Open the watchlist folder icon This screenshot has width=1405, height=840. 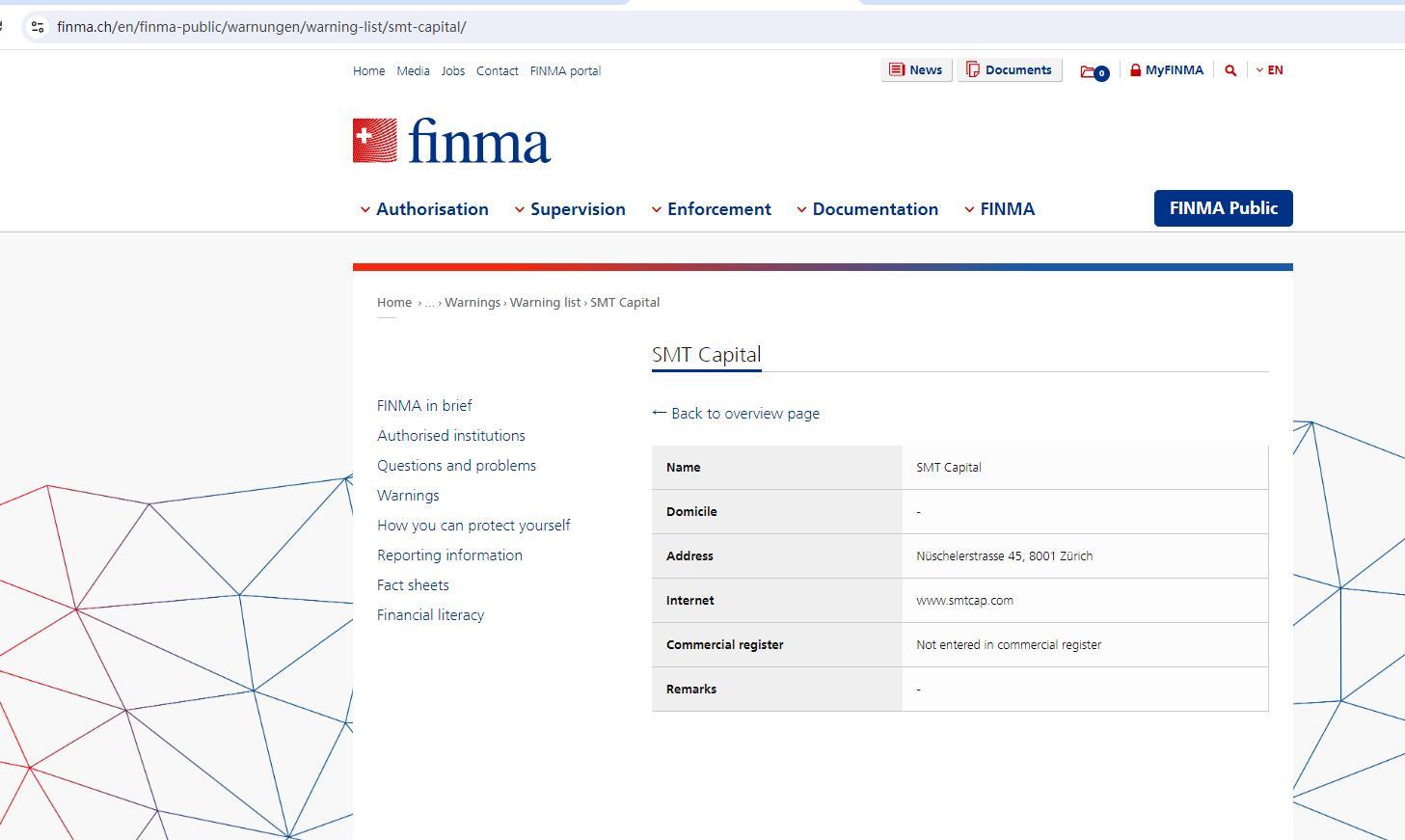click(1090, 71)
